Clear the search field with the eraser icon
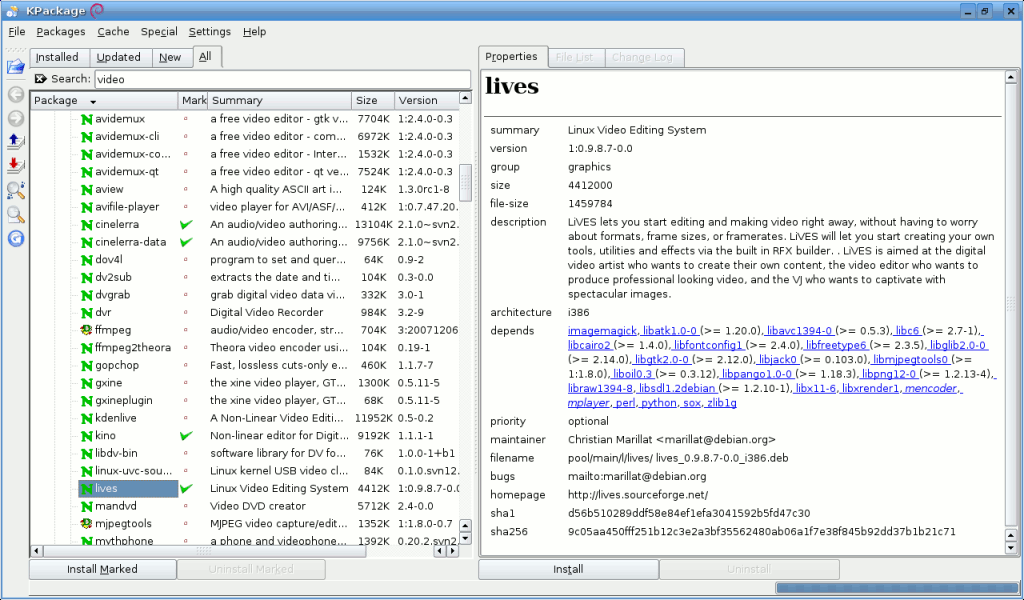 [x=40, y=79]
